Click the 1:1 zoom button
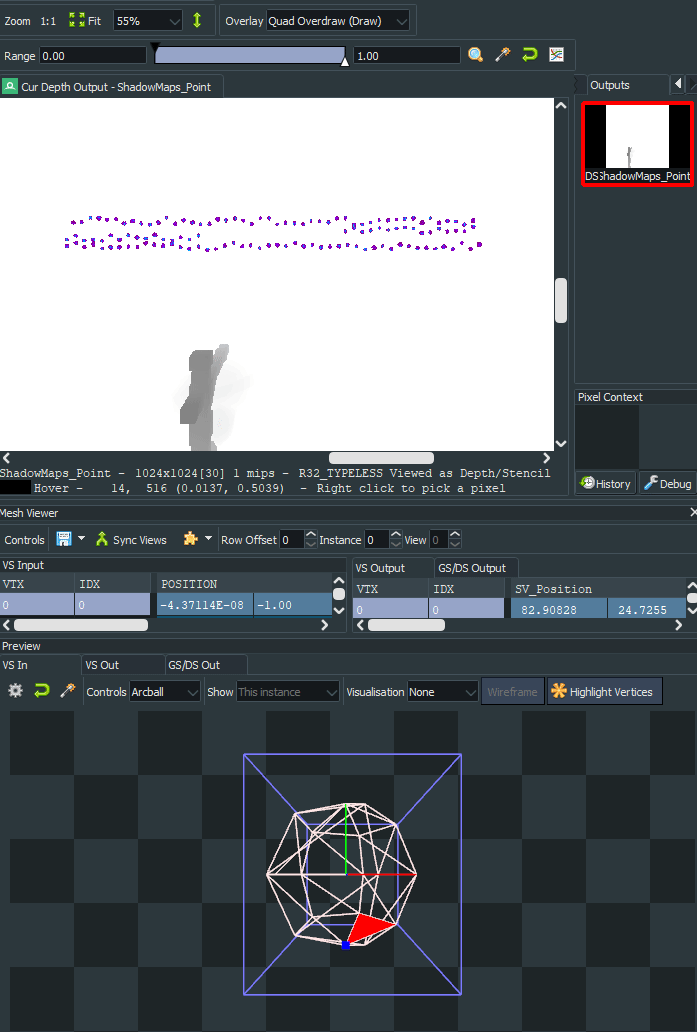This screenshot has width=697, height=1032. pyautogui.click(x=48, y=20)
